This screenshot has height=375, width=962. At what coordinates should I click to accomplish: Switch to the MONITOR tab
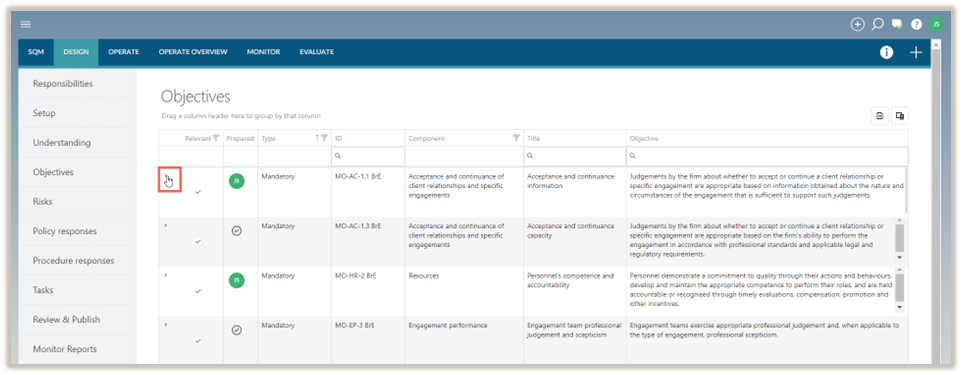coord(264,52)
